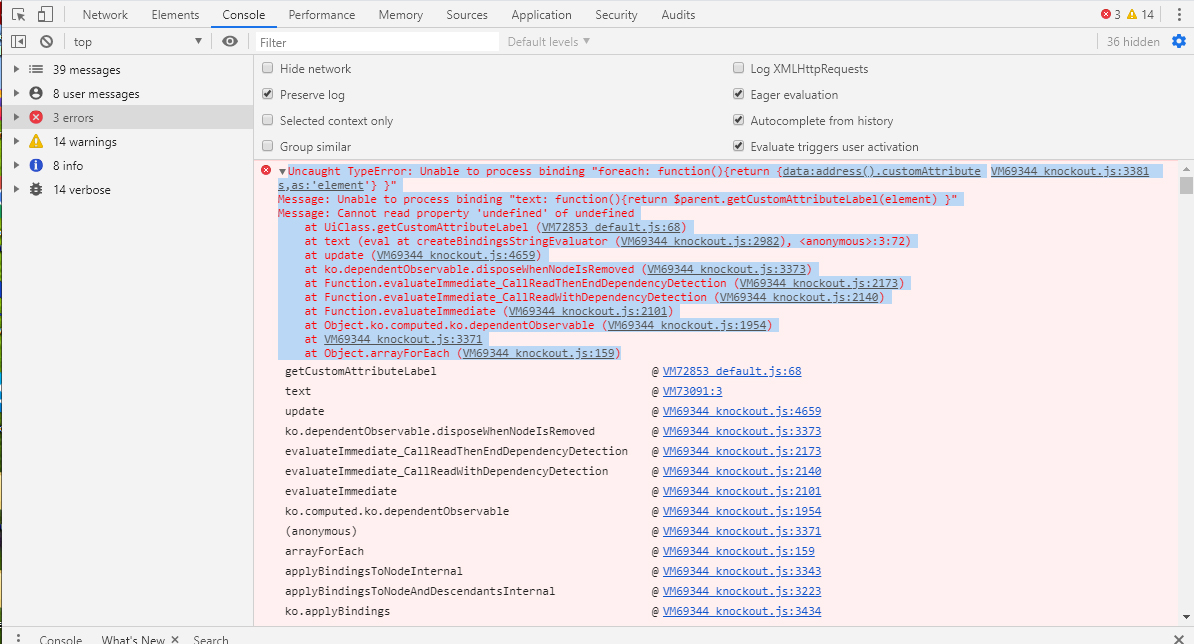Viewport: 1194px width, 644px height.
Task: Switch to the Network tab
Action: 105,15
